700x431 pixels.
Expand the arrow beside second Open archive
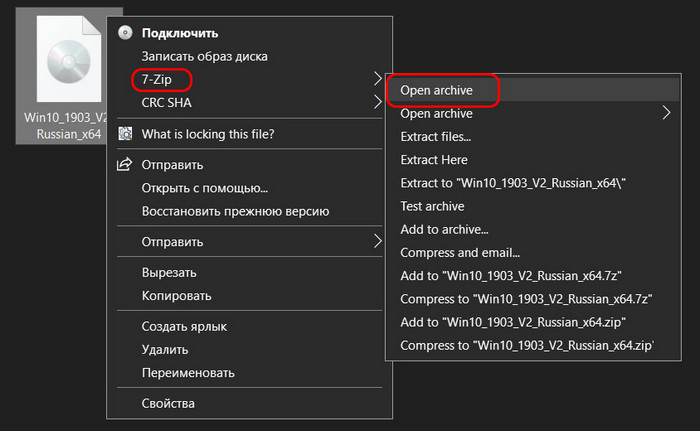click(x=666, y=113)
